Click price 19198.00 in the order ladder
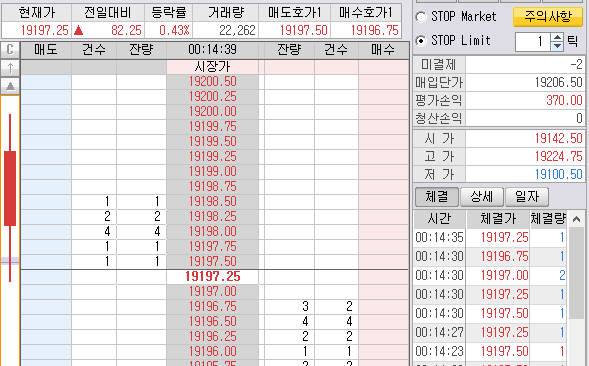The height and width of the screenshot is (366, 589). [x=213, y=232]
